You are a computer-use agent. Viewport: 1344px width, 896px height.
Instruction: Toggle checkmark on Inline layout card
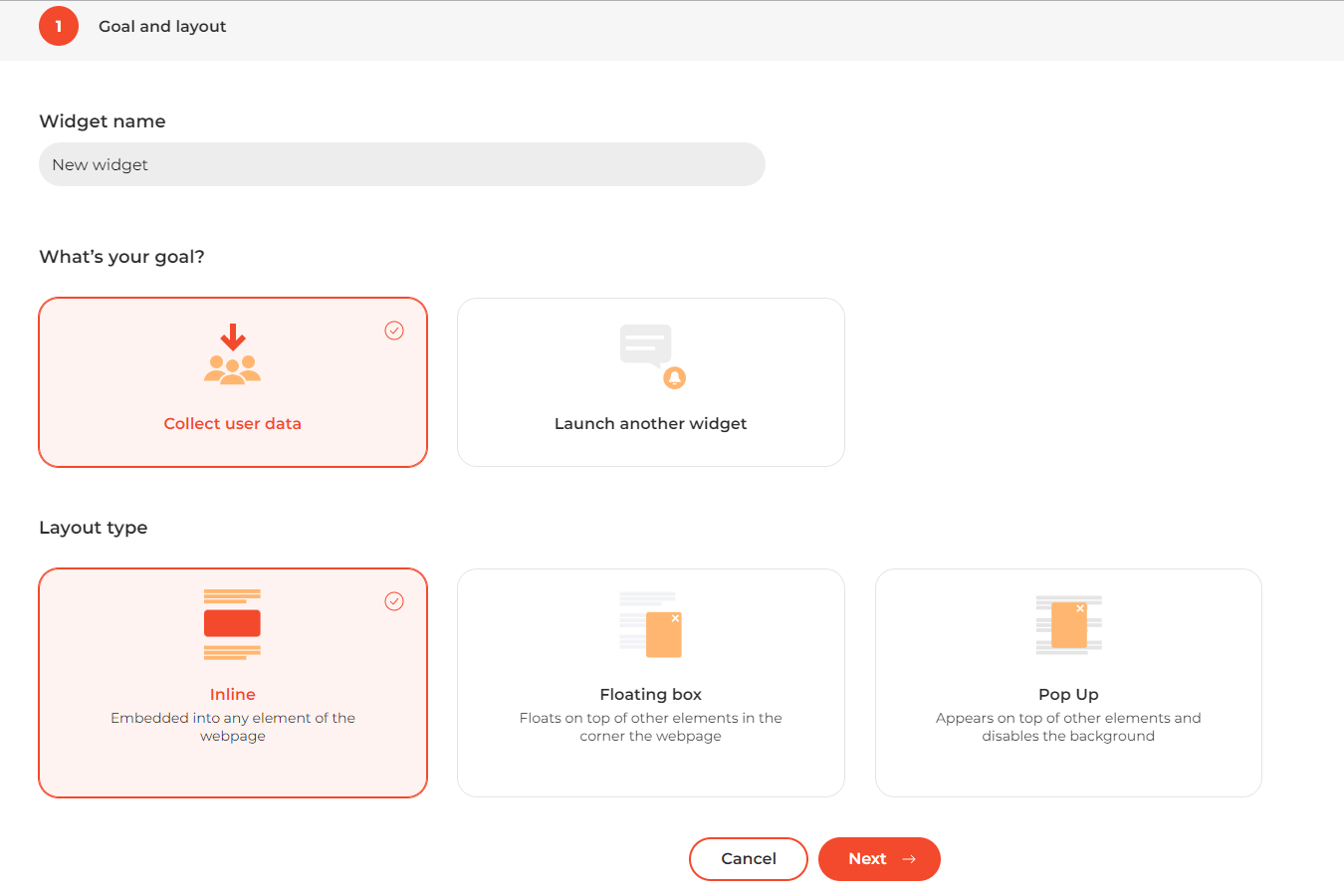coord(394,601)
